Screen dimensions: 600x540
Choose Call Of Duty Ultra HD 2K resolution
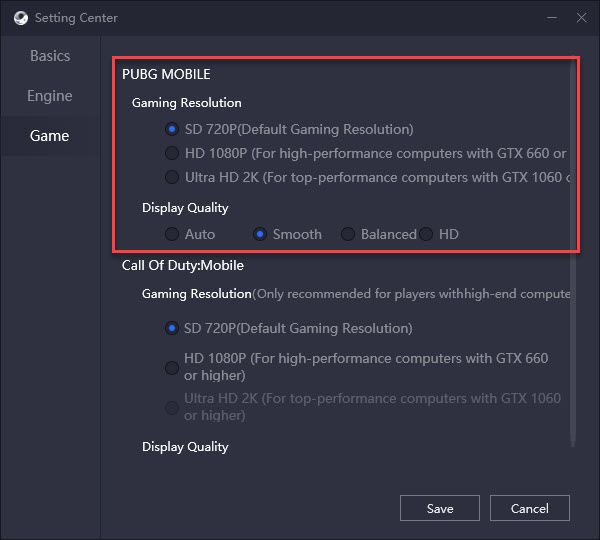[172, 407]
